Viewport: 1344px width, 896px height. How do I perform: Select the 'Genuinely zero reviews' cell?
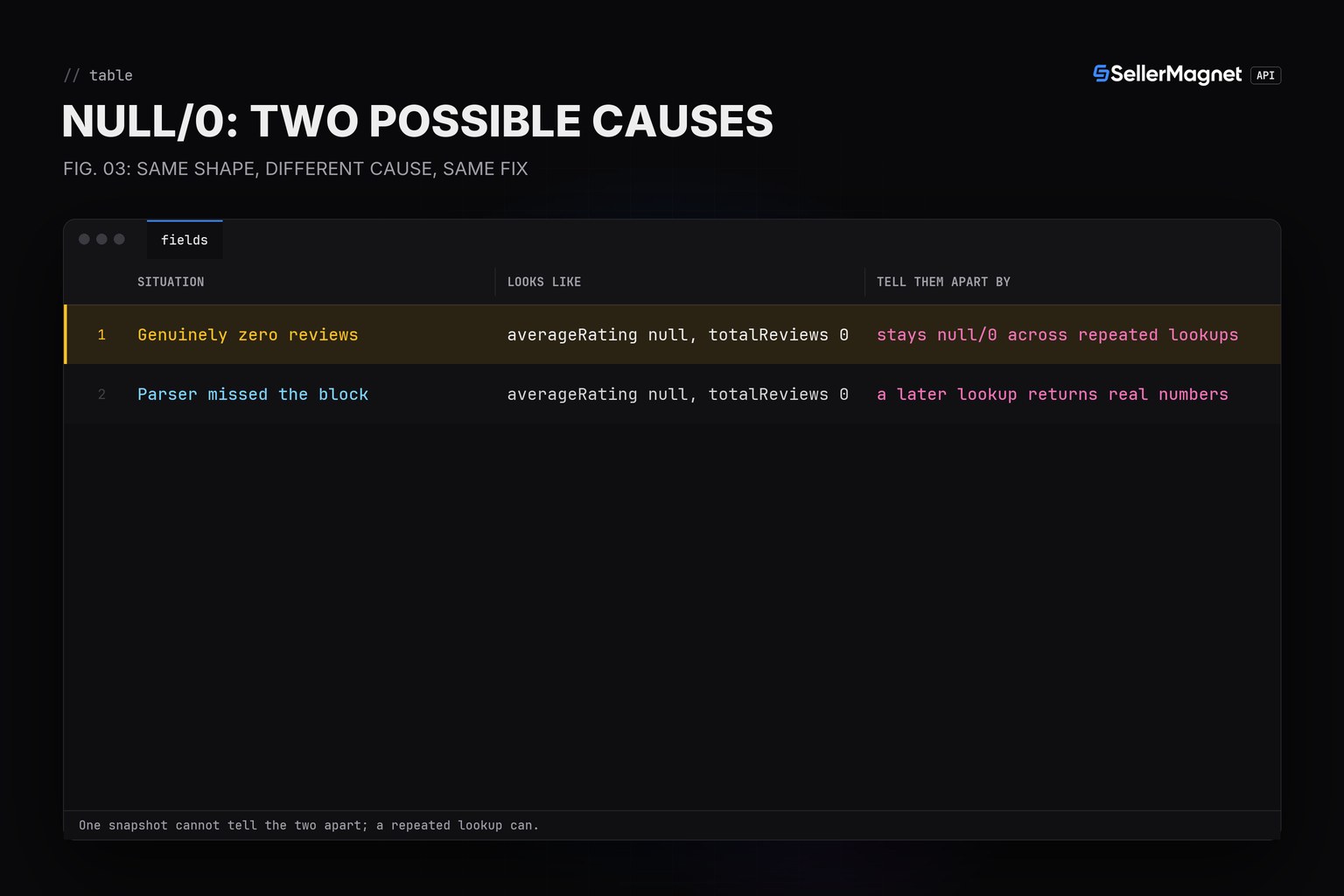pos(248,335)
